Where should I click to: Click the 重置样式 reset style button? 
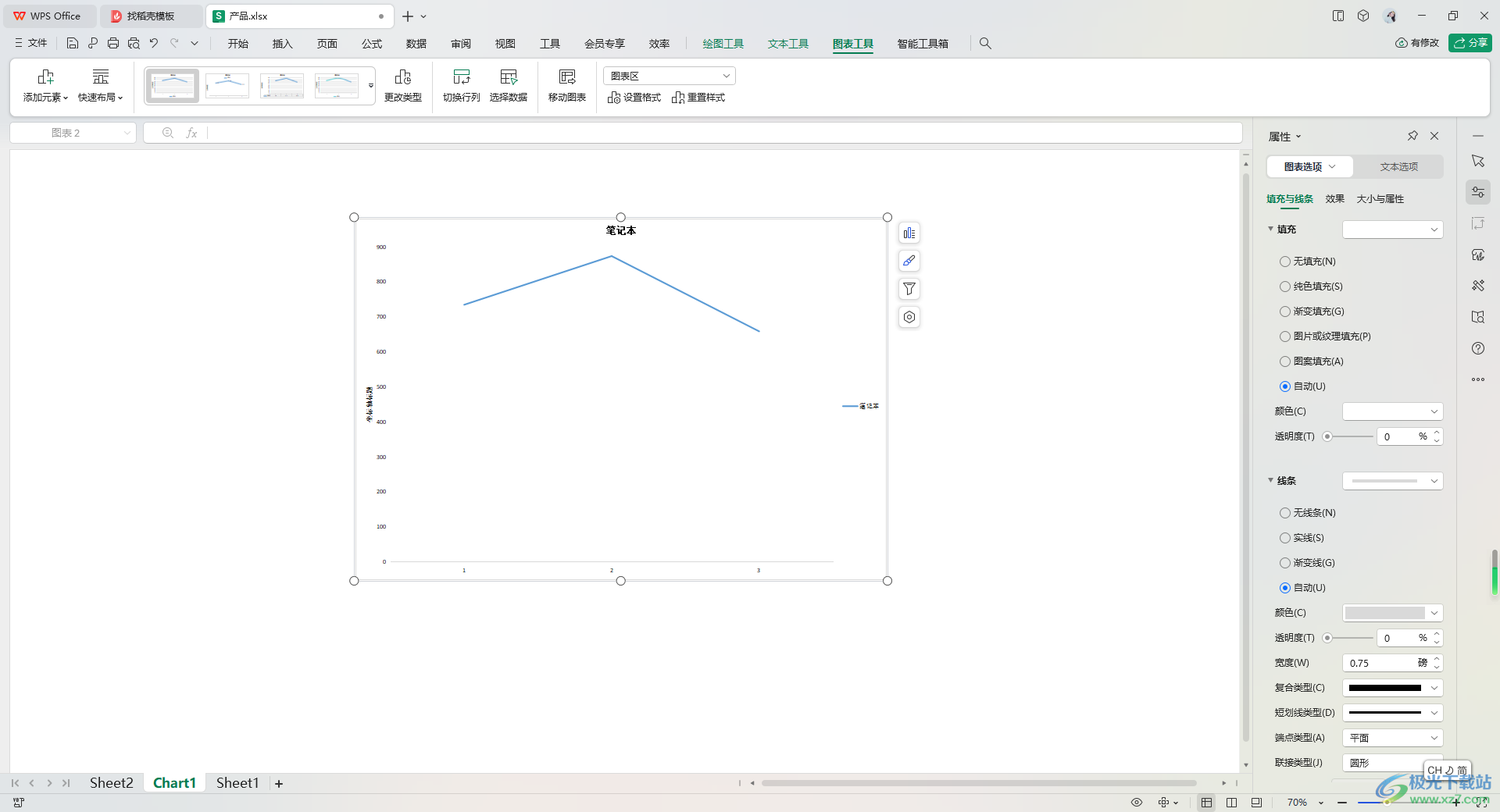[698, 98]
